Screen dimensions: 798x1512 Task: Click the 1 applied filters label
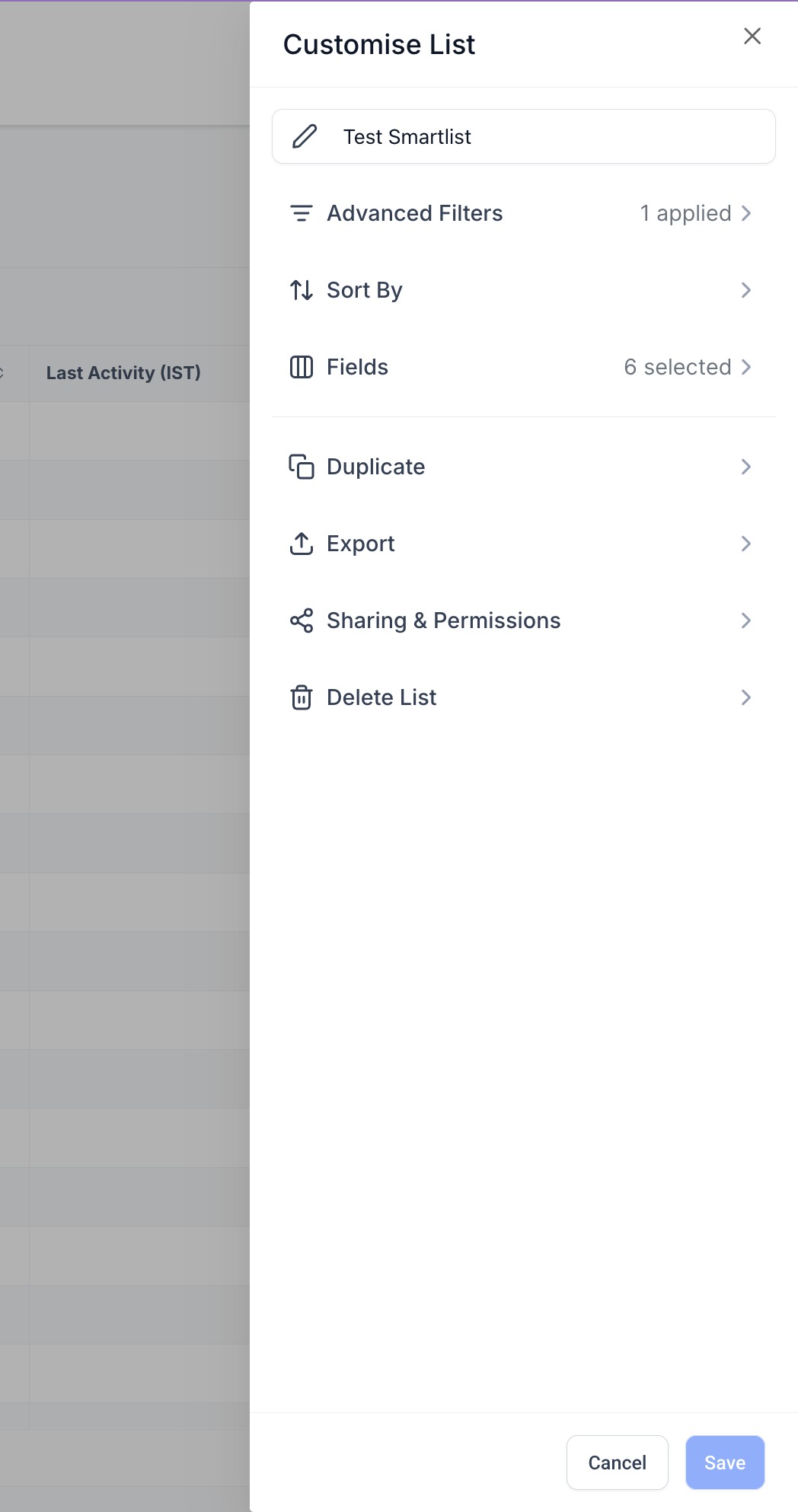click(685, 214)
